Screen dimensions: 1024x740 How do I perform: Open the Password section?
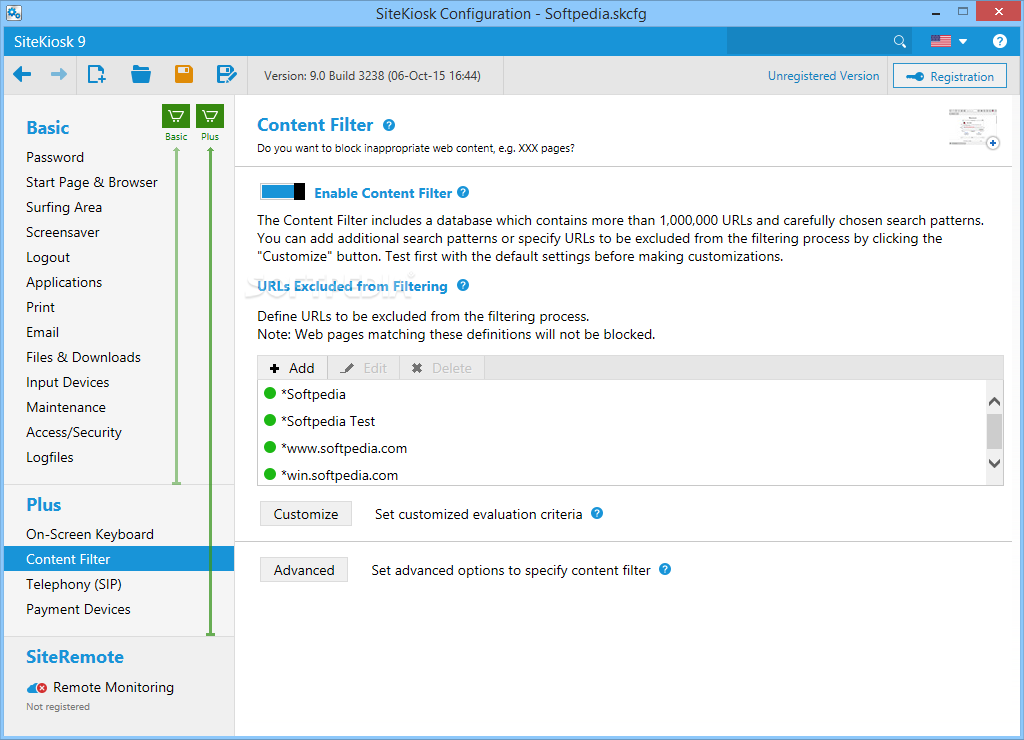pyautogui.click(x=55, y=157)
